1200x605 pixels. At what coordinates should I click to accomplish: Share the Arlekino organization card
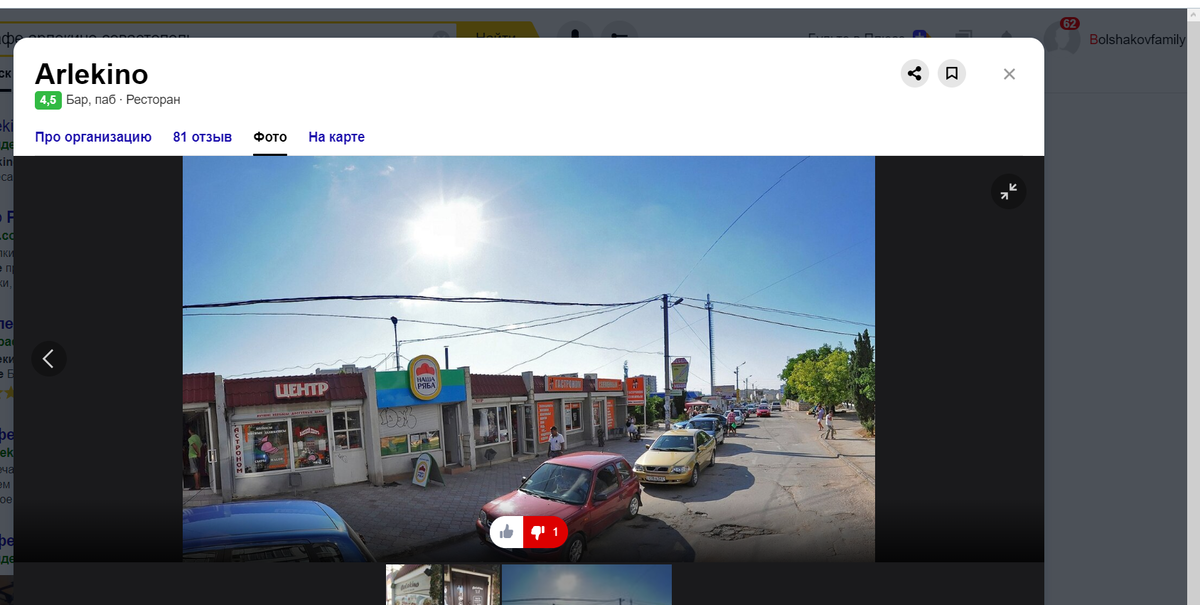pos(914,73)
